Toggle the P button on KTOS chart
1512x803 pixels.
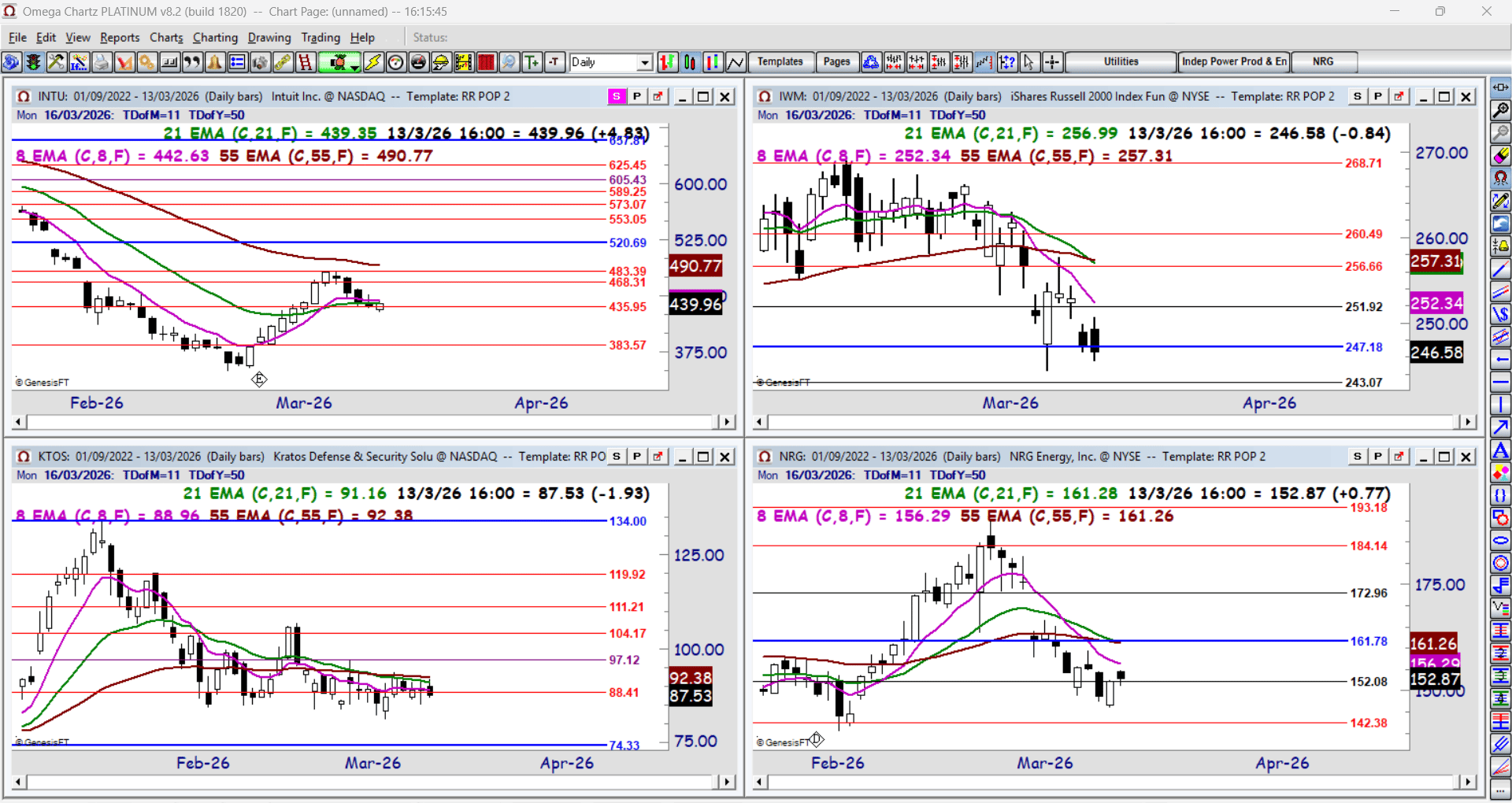pos(637,457)
